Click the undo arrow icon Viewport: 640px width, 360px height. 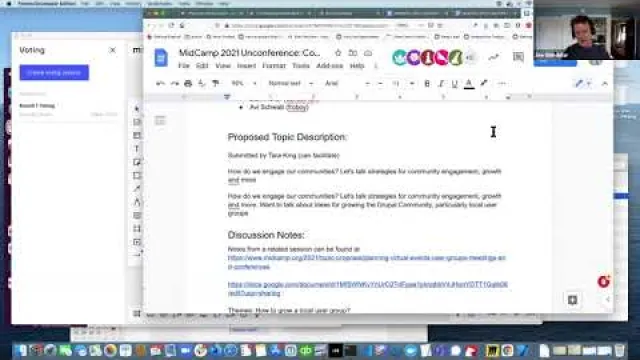pos(160,83)
